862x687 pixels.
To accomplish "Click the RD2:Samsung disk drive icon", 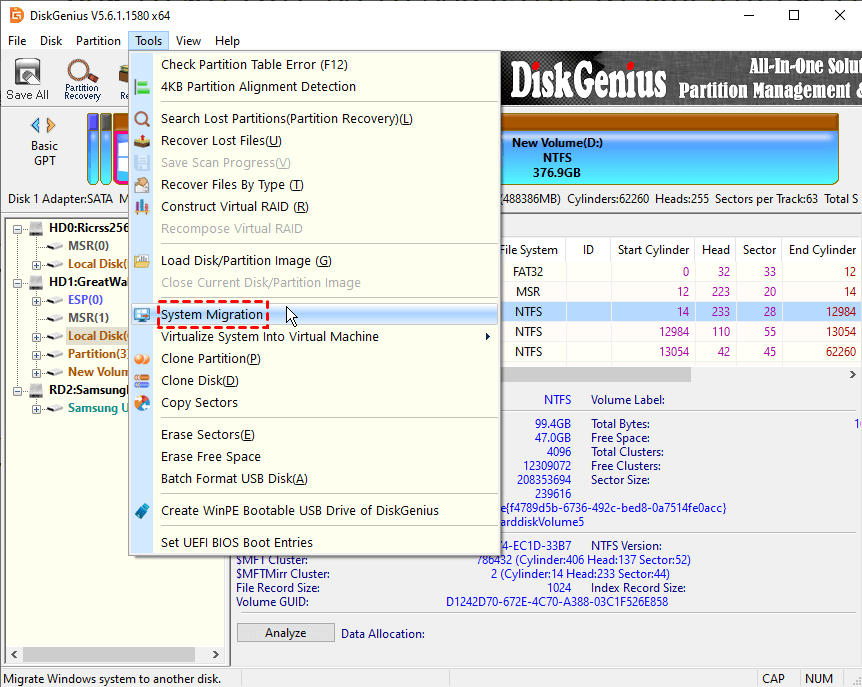I will coord(36,390).
